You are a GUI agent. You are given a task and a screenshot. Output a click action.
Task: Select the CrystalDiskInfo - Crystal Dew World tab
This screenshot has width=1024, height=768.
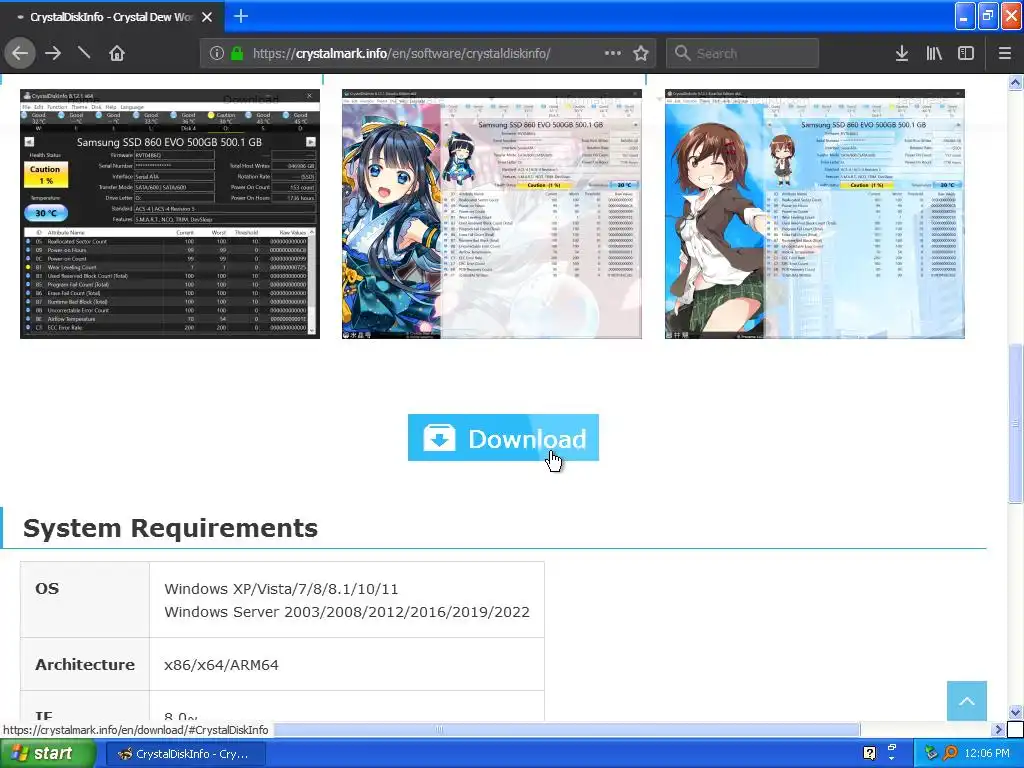point(111,17)
